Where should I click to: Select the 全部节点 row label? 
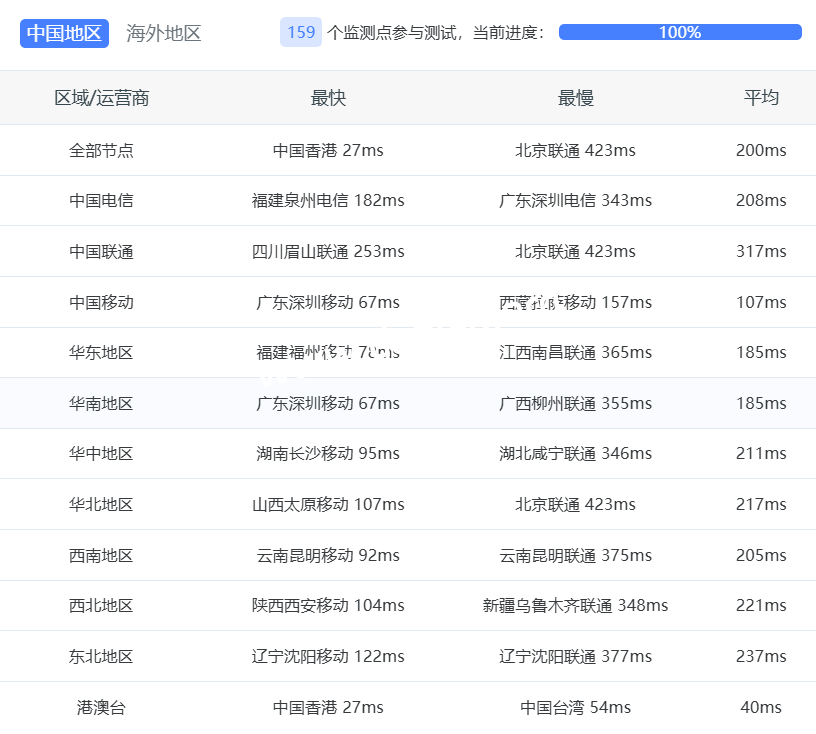pos(101,151)
